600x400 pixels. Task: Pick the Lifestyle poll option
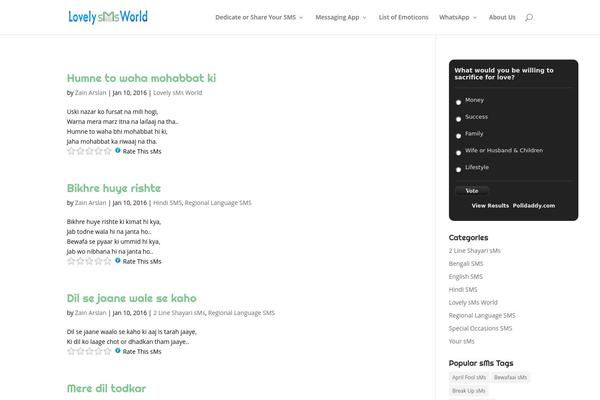tap(458, 170)
